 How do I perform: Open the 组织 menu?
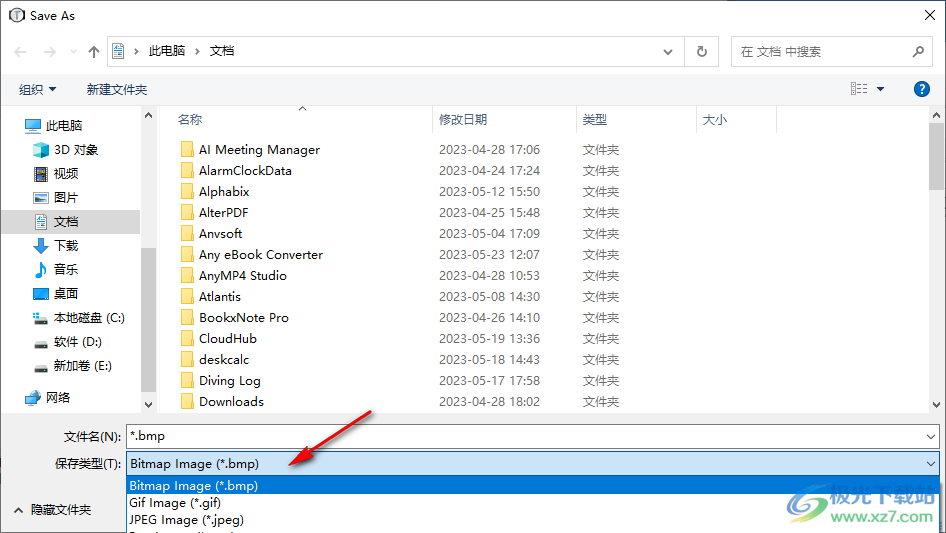[x=37, y=89]
